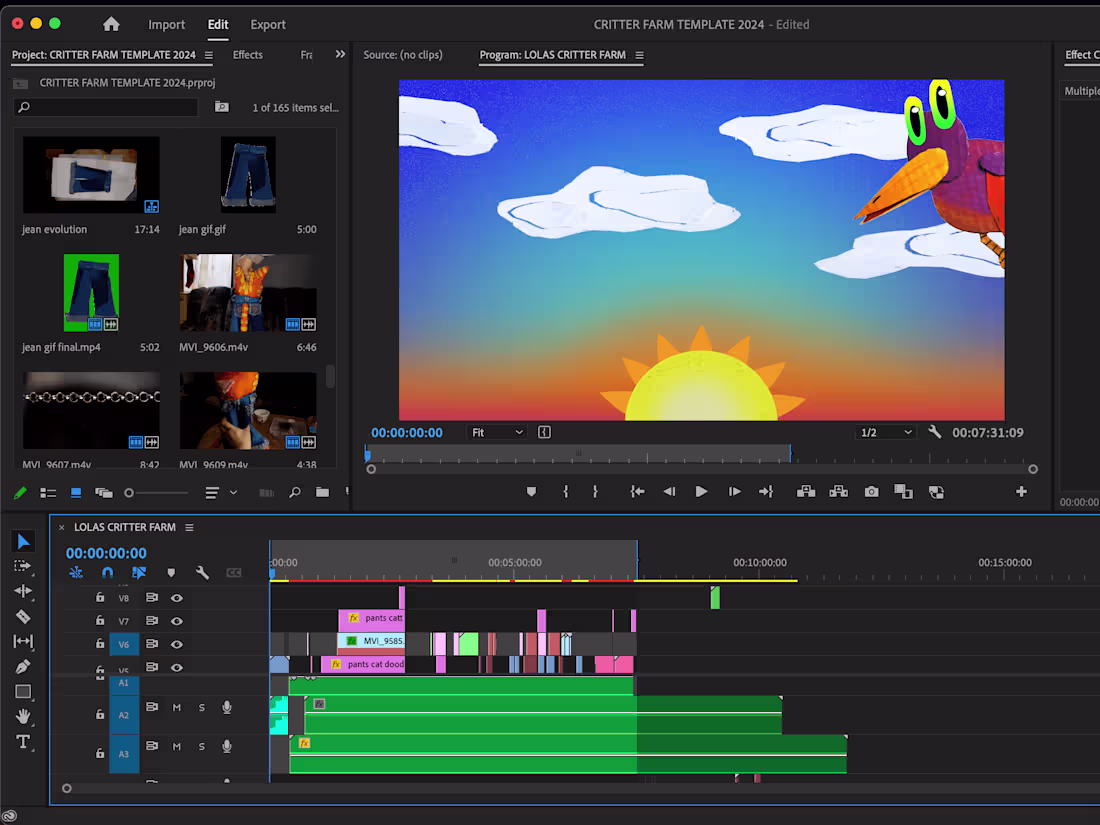Hide the V7 video track with its eye icon
Screen dimensions: 1100x825
point(178,621)
